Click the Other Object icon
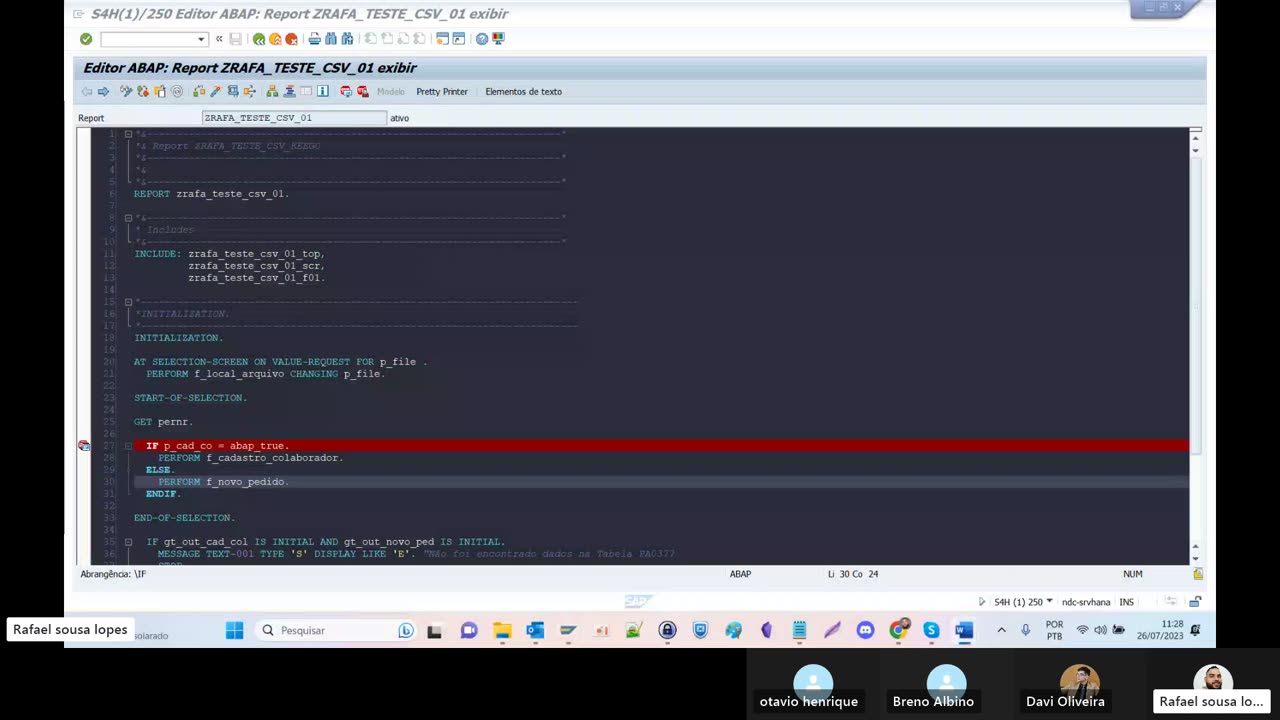This screenshot has width=1280, height=720. click(160, 92)
